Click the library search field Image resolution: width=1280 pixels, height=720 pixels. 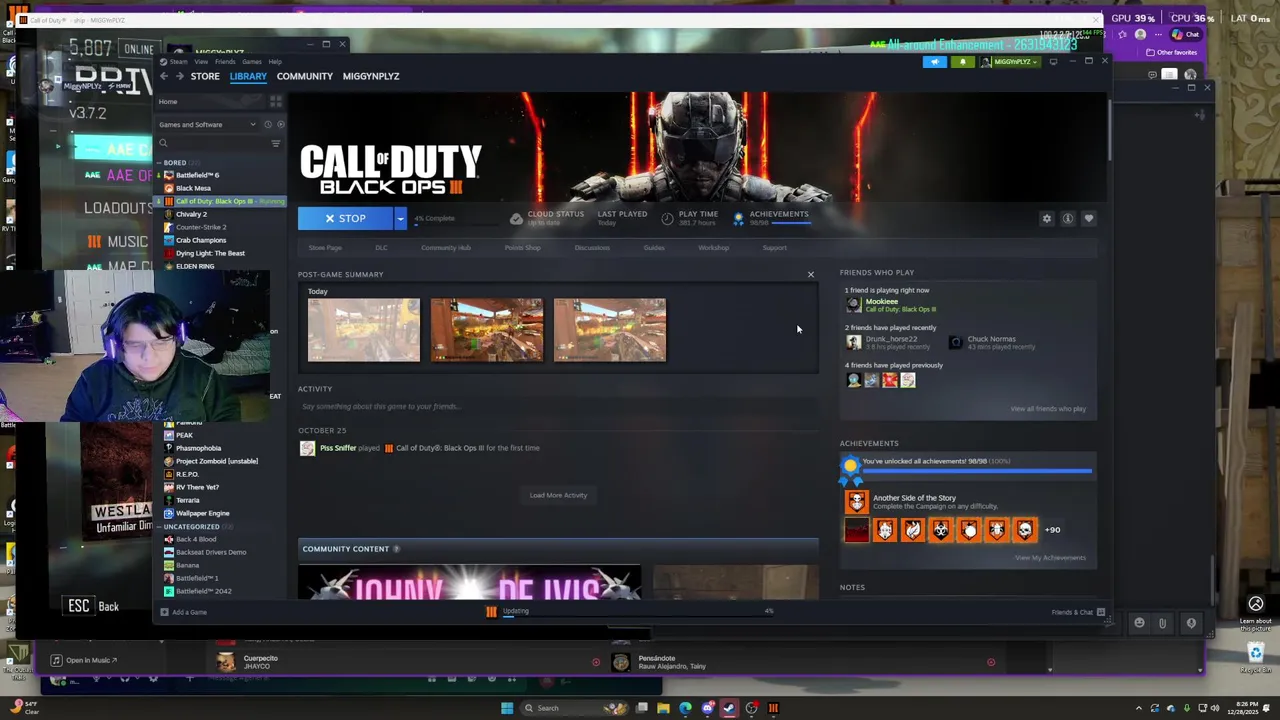tap(211, 143)
